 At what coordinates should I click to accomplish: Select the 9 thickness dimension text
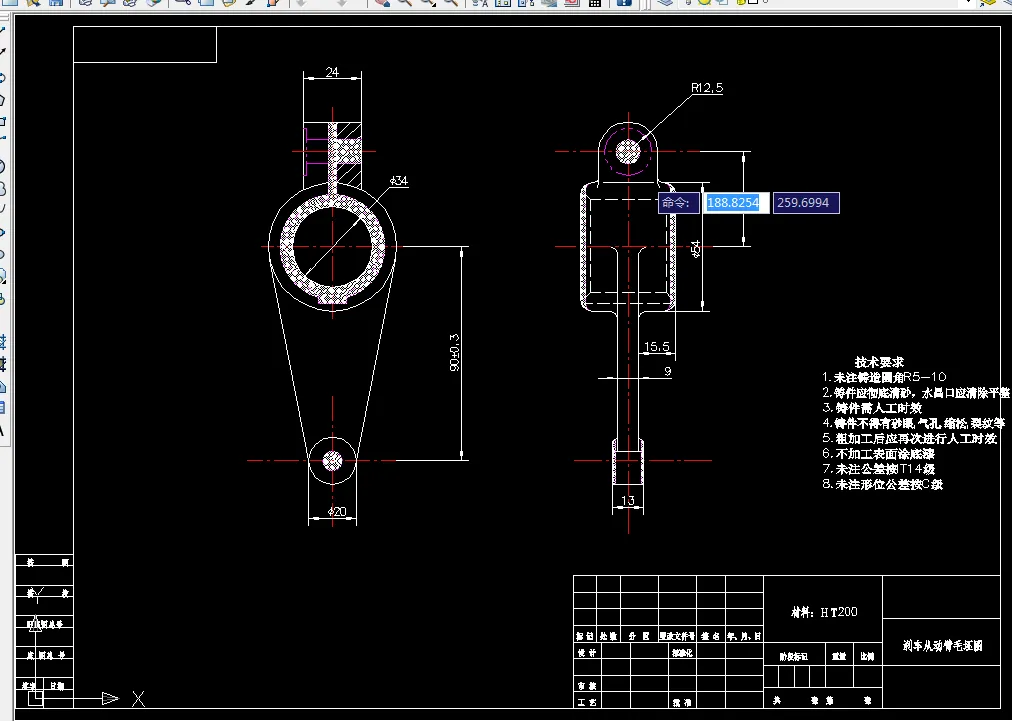[667, 371]
